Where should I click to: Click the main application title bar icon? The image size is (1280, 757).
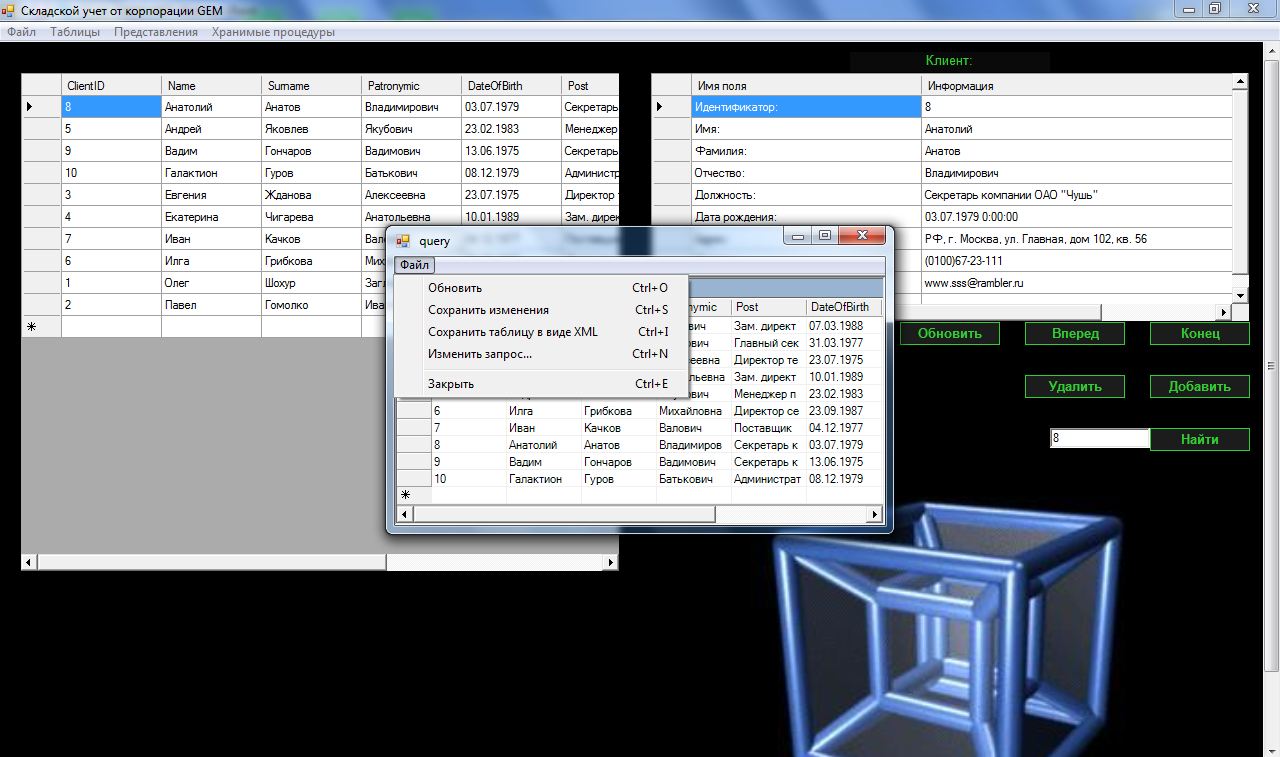tap(9, 10)
